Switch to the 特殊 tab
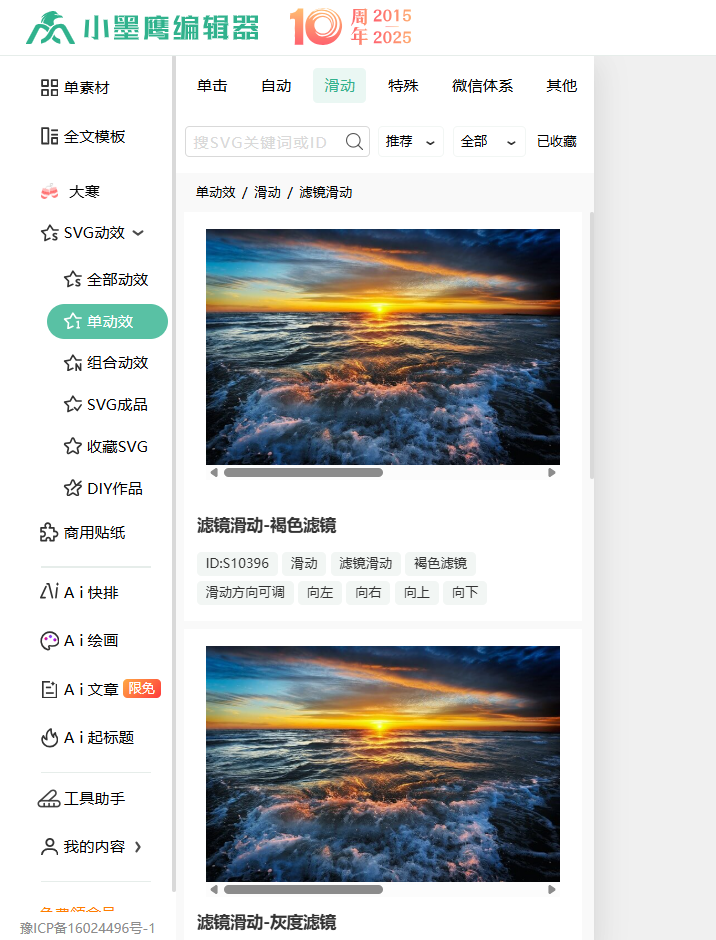The image size is (716, 940). 403,86
